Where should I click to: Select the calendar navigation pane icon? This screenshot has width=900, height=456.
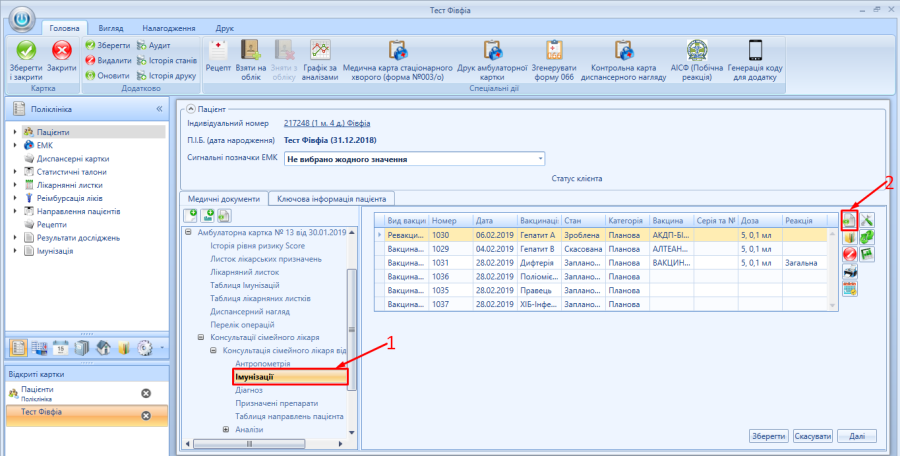click(x=61, y=348)
